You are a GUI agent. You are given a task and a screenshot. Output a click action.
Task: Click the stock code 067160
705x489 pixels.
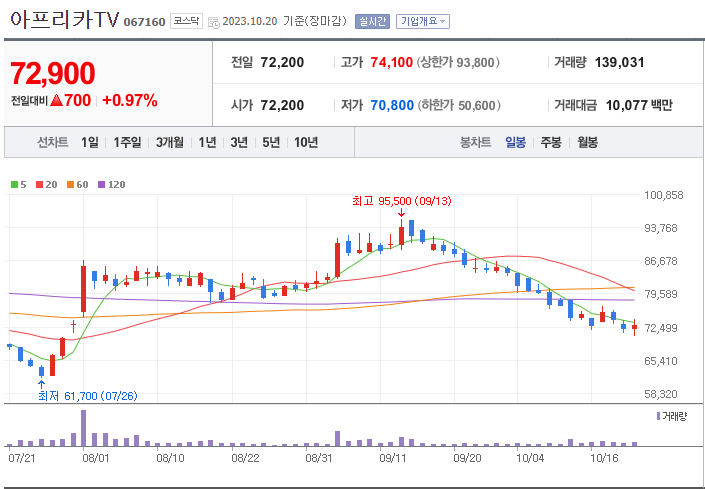[x=144, y=22]
